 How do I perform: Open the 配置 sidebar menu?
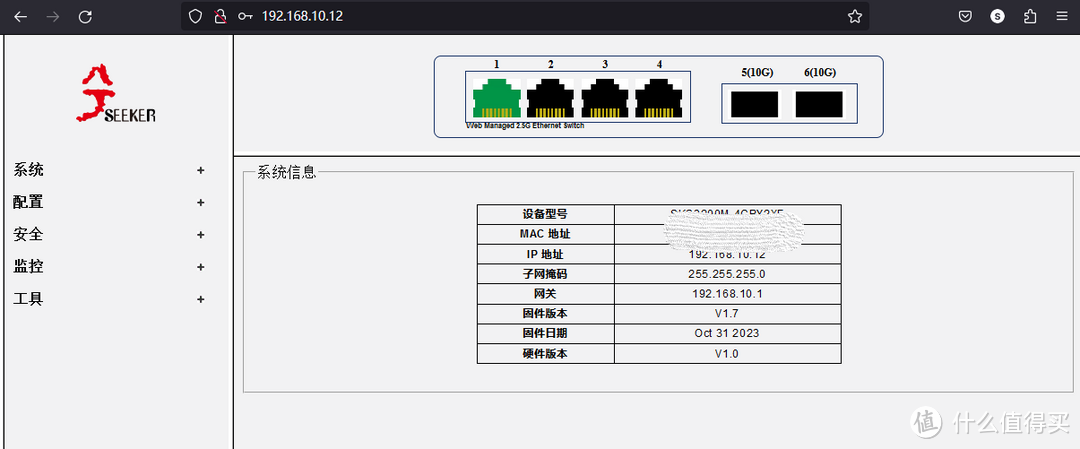[28, 202]
